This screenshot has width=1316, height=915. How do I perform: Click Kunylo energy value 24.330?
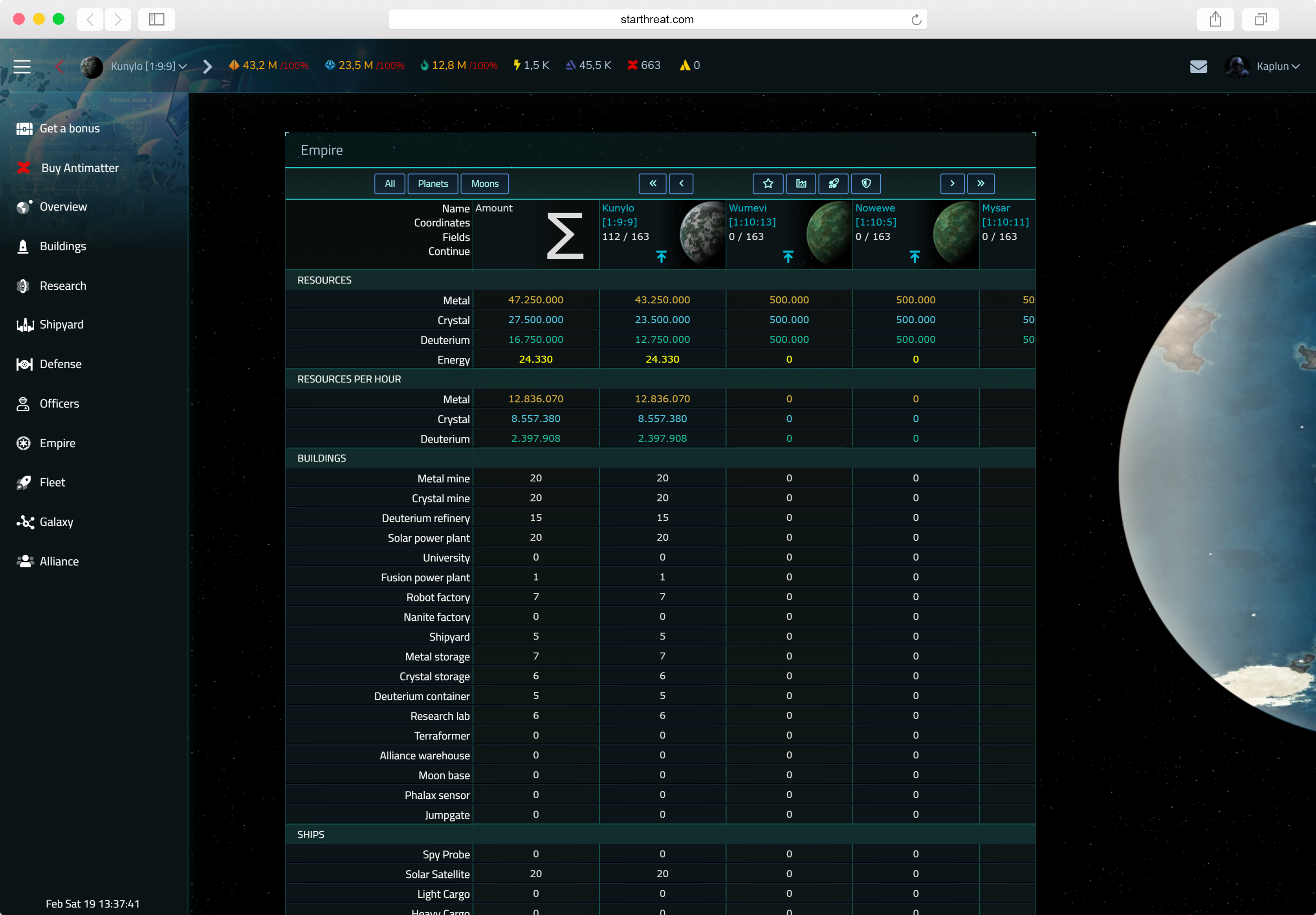point(662,360)
